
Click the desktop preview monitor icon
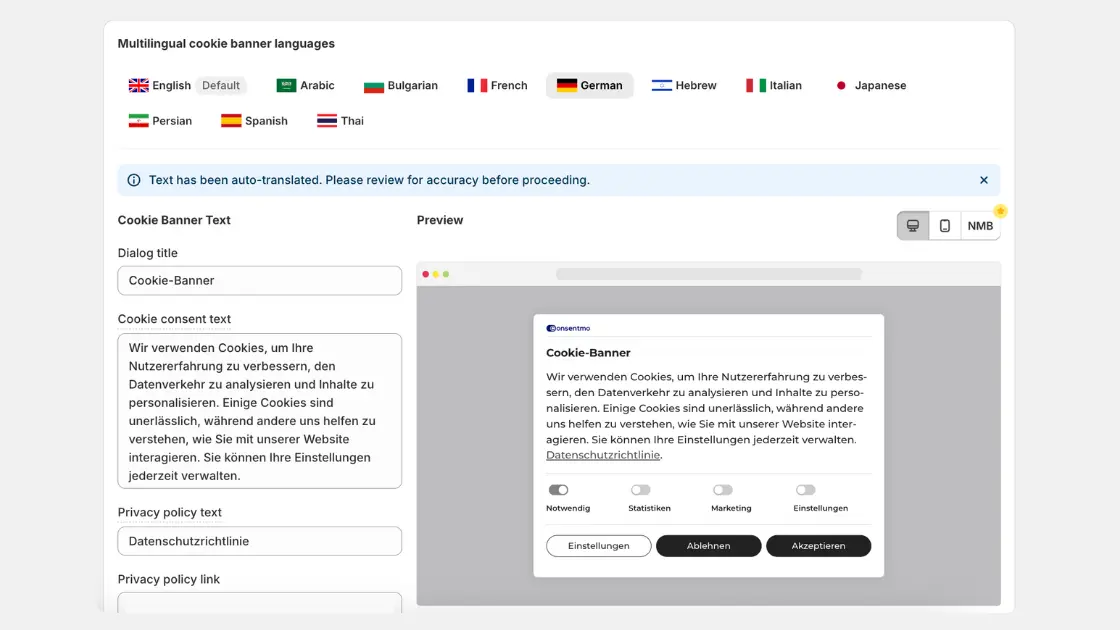pos(913,225)
